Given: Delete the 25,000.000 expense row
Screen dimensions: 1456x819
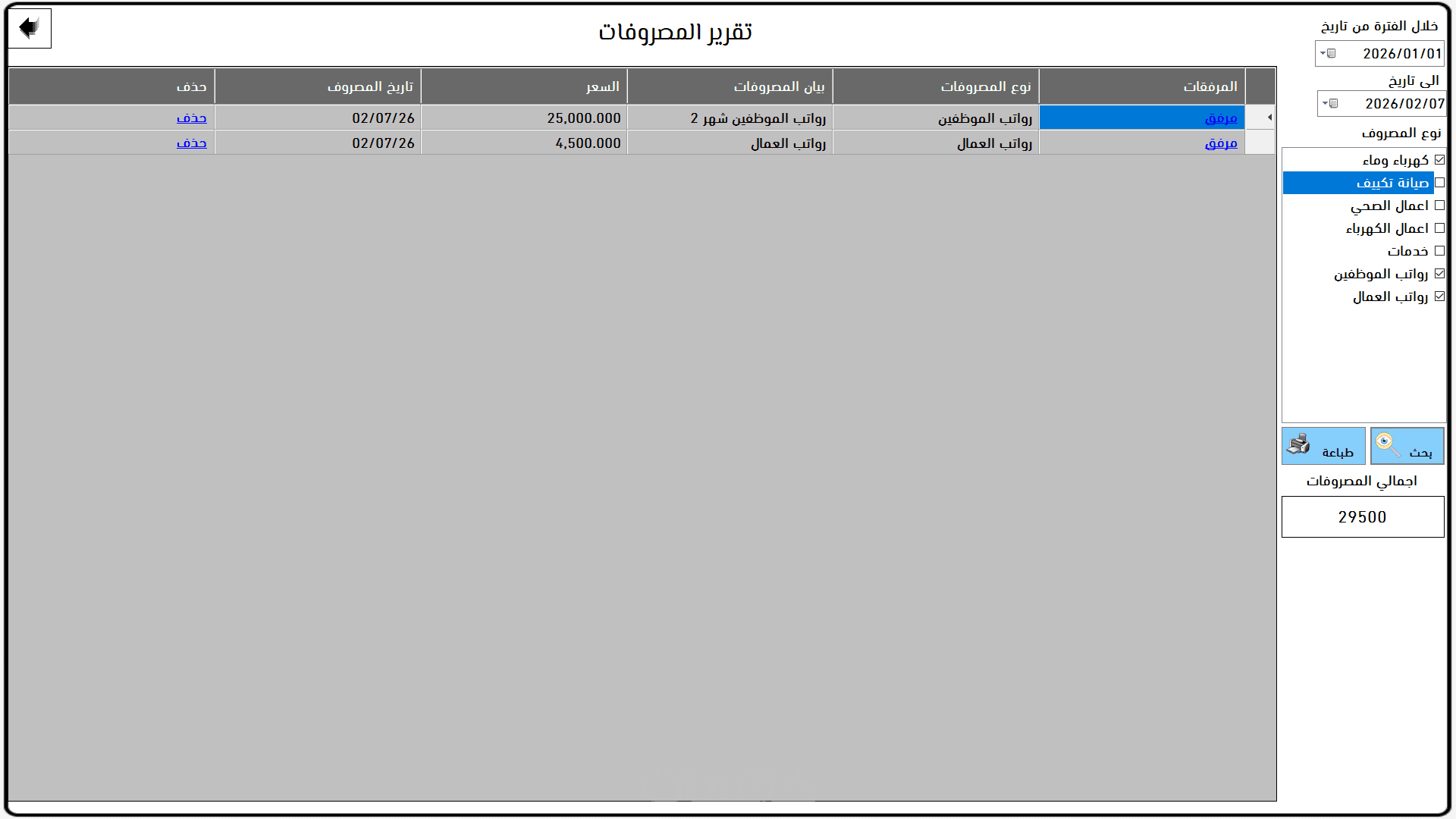Looking at the screenshot, I should click(191, 118).
